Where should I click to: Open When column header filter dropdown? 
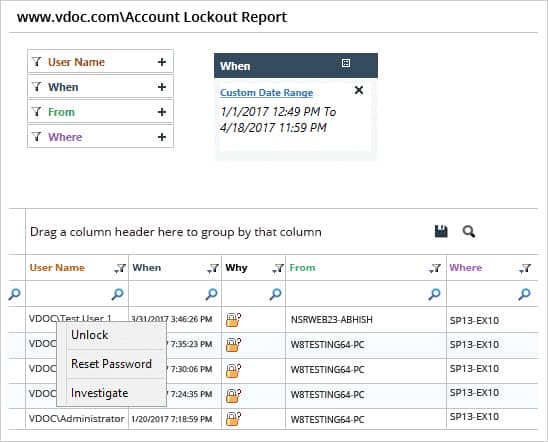(213, 268)
